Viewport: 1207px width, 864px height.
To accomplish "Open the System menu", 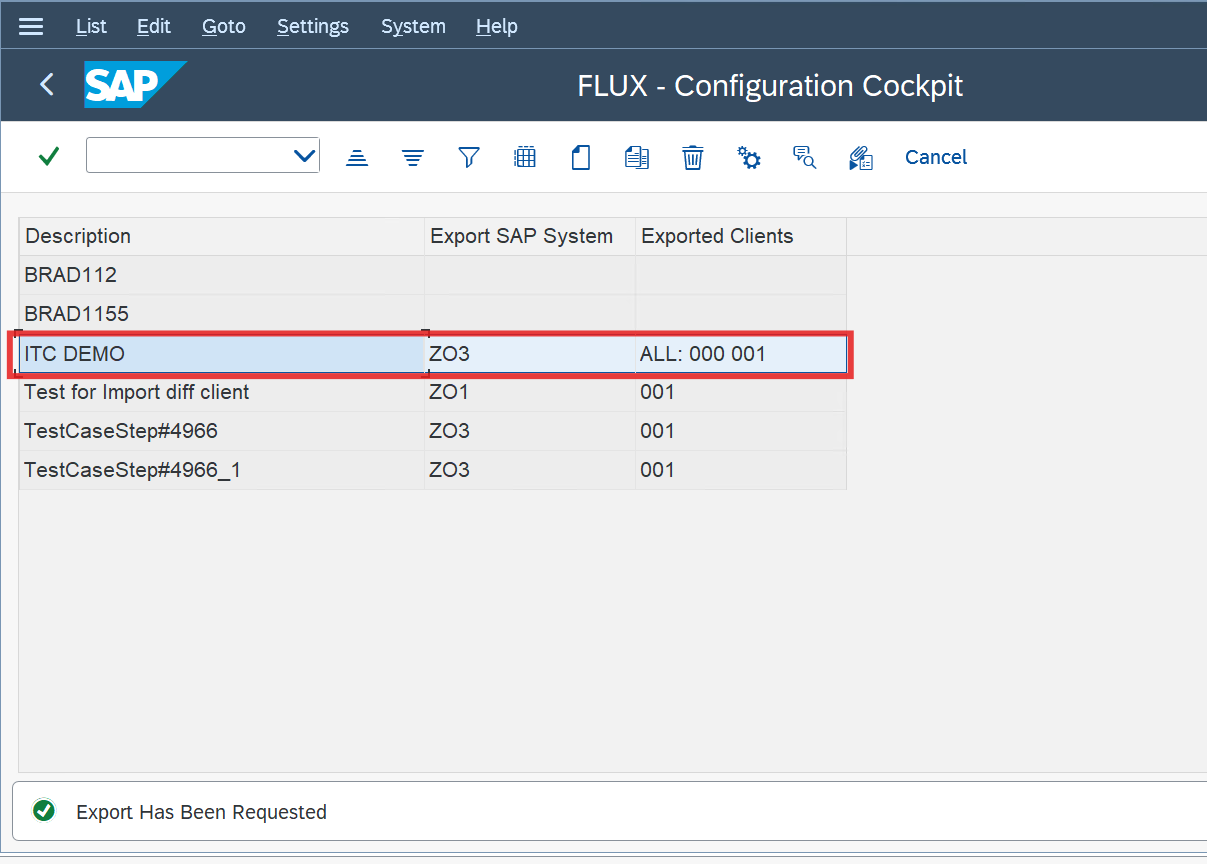I will pos(412,27).
